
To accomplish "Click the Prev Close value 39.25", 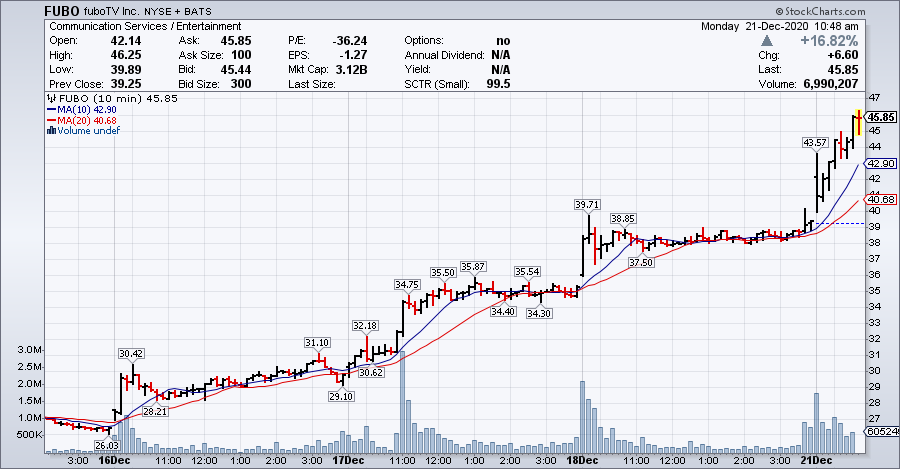I will pos(126,84).
